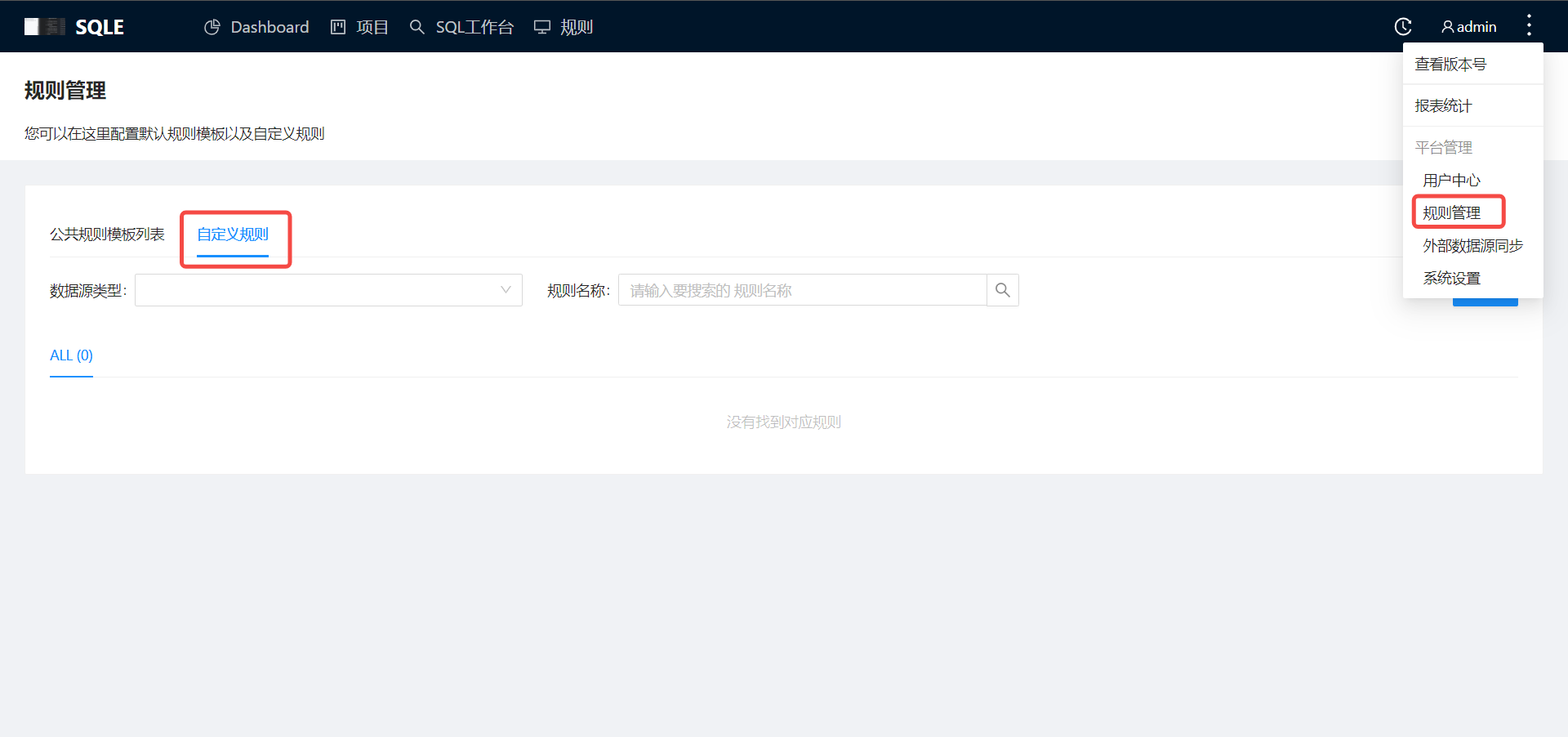Choose 系统设置 in the menu

1473,278
